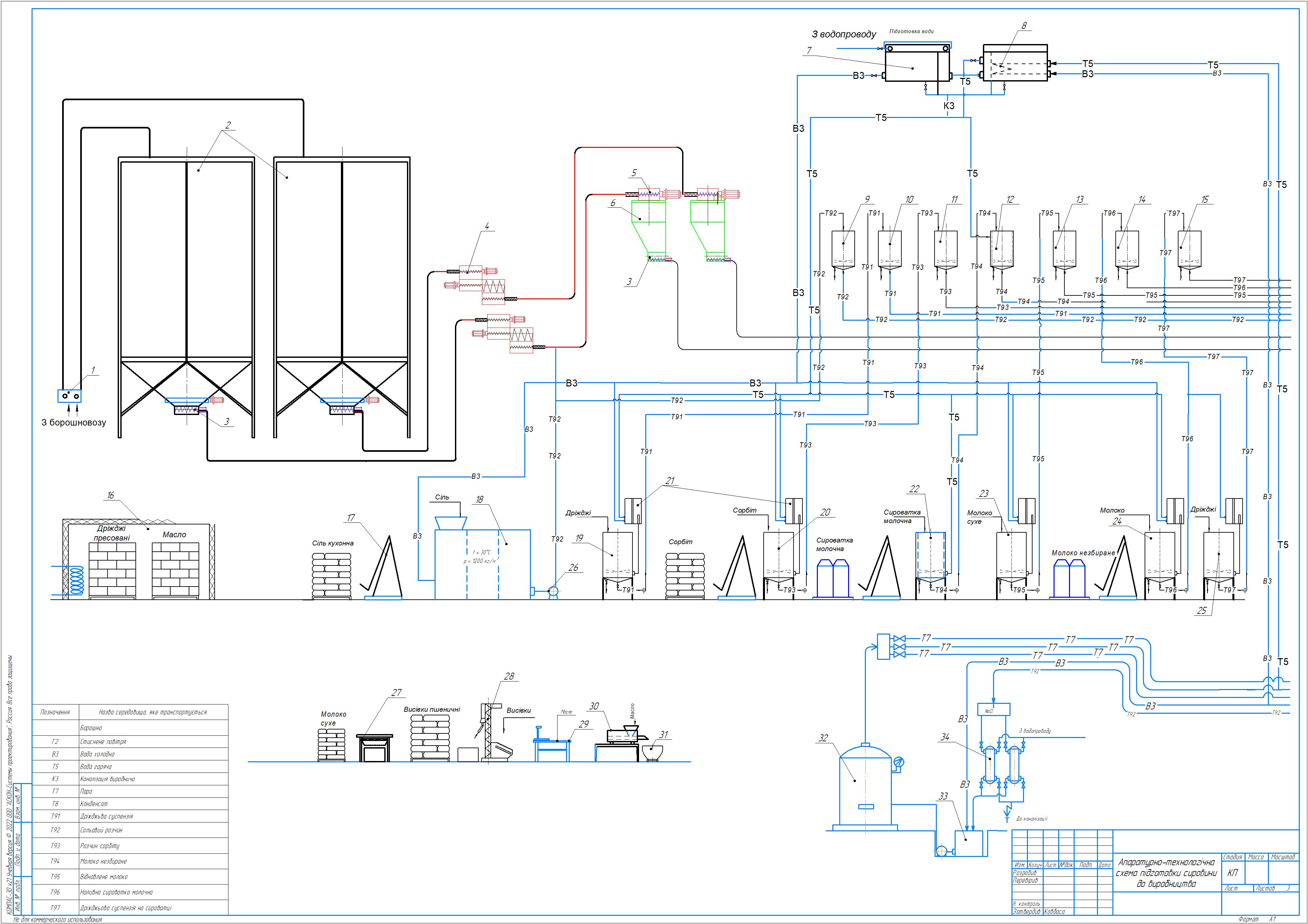Click the flour receiving box numbered 1
The width and height of the screenshot is (1308, 924).
tap(69, 396)
